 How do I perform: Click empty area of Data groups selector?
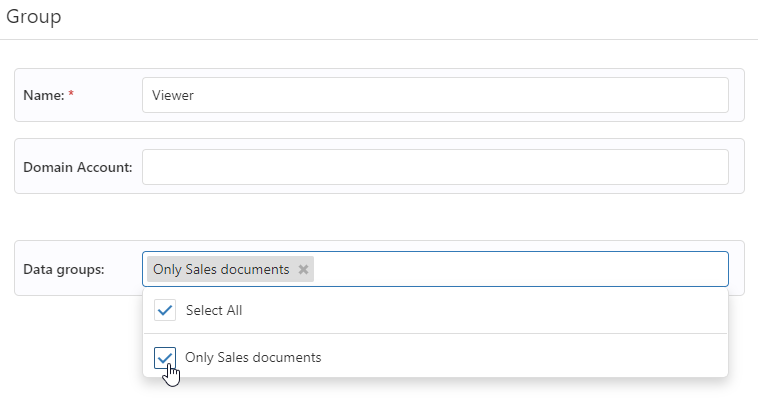[520, 269]
